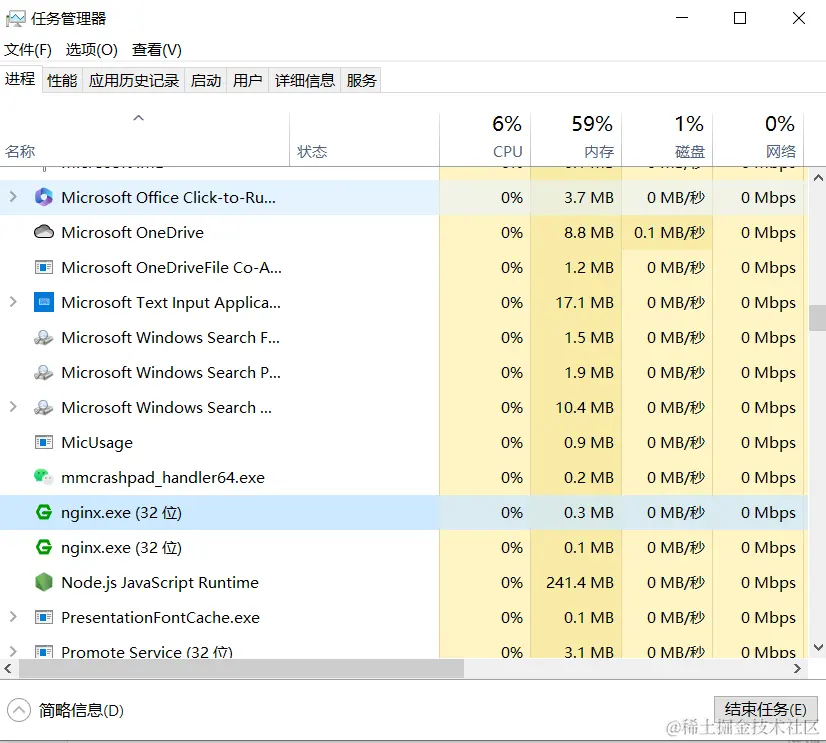The width and height of the screenshot is (826, 743).
Task: Click the Microsoft Windows Search F... icon
Action: pyautogui.click(x=44, y=337)
